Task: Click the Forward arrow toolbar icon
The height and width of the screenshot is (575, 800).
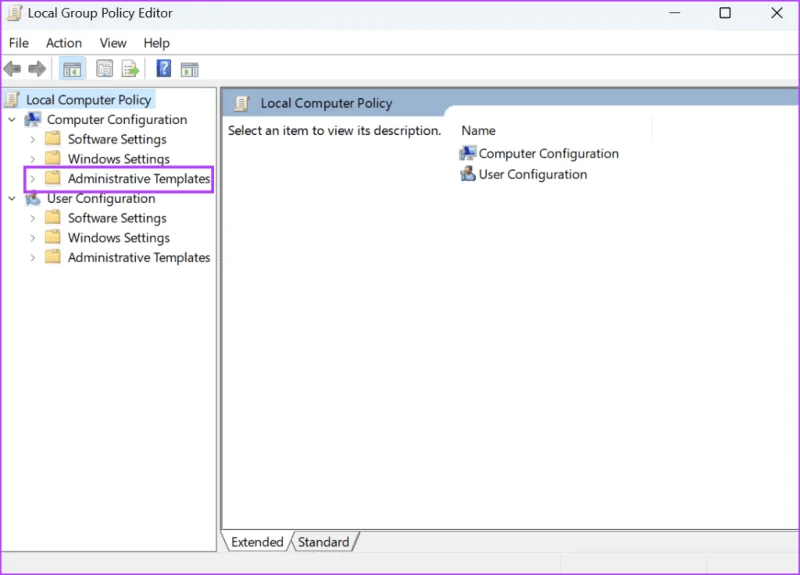Action: 37,68
